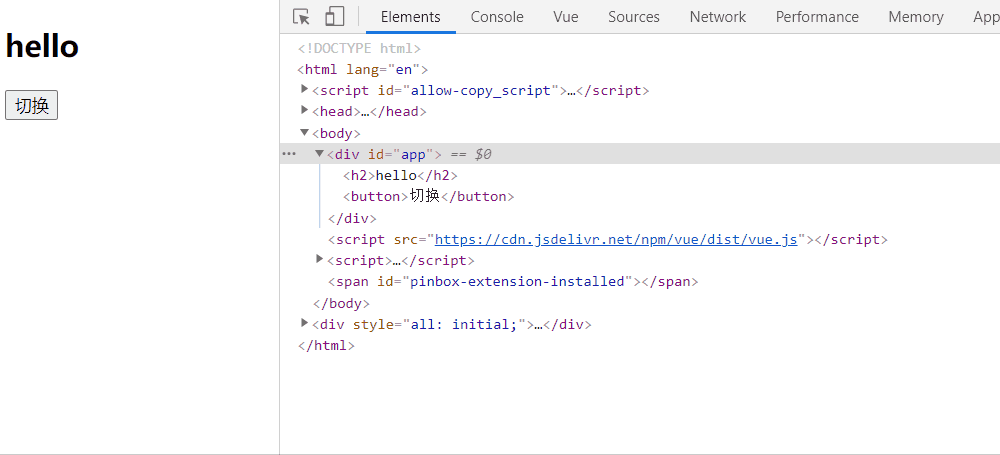Open the Memory tab
Viewport: 1000px width, 455px height.
[x=916, y=17]
